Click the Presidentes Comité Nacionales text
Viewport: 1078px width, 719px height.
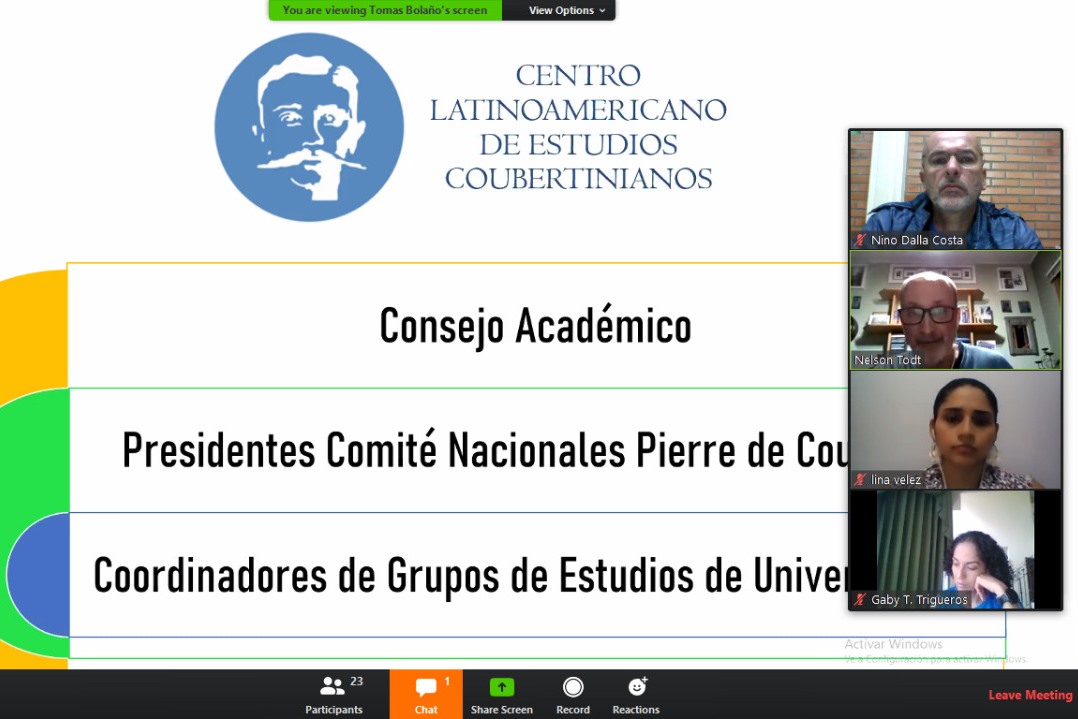[x=373, y=450]
